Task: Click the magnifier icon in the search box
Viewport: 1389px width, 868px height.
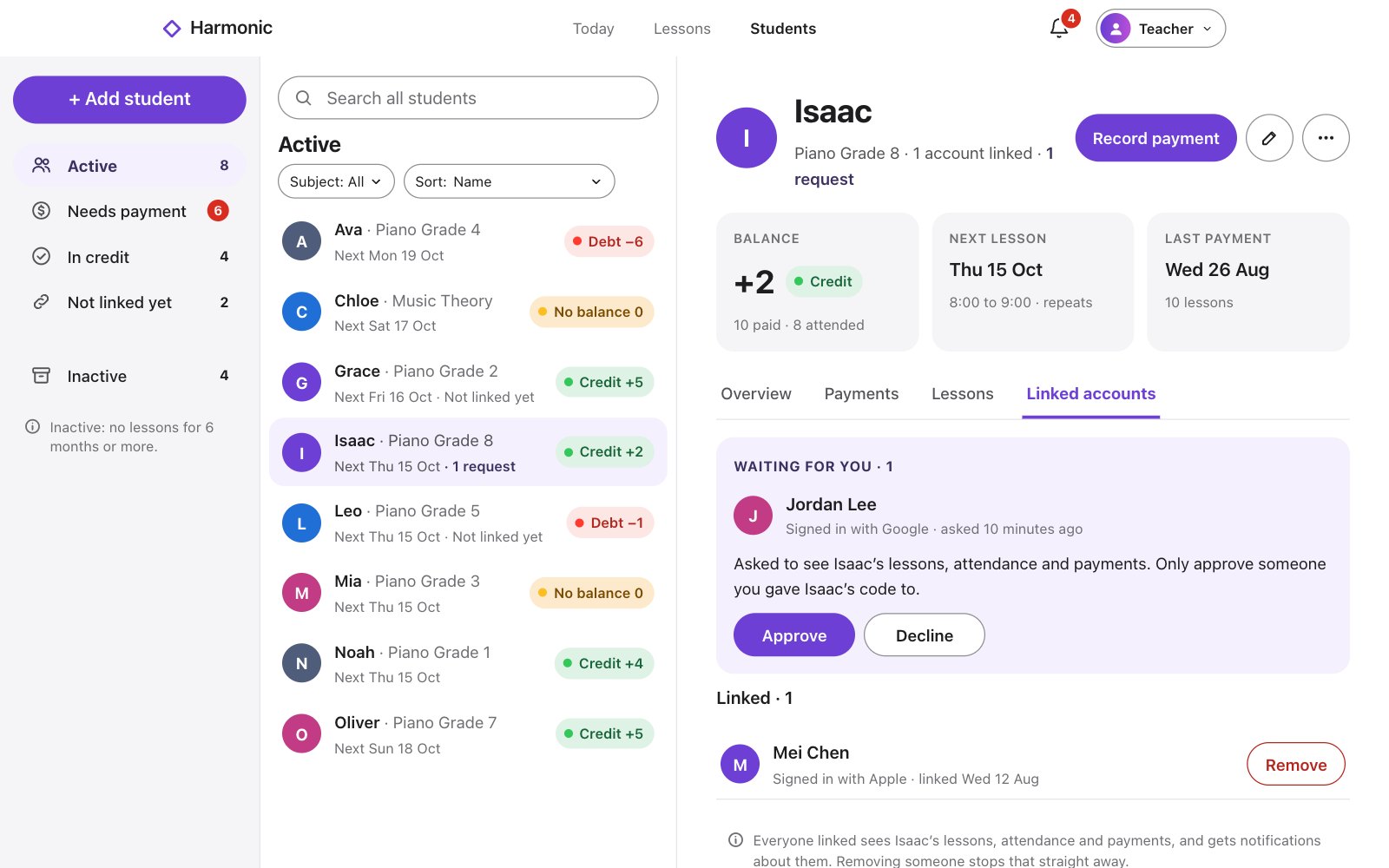Action: pos(304,98)
